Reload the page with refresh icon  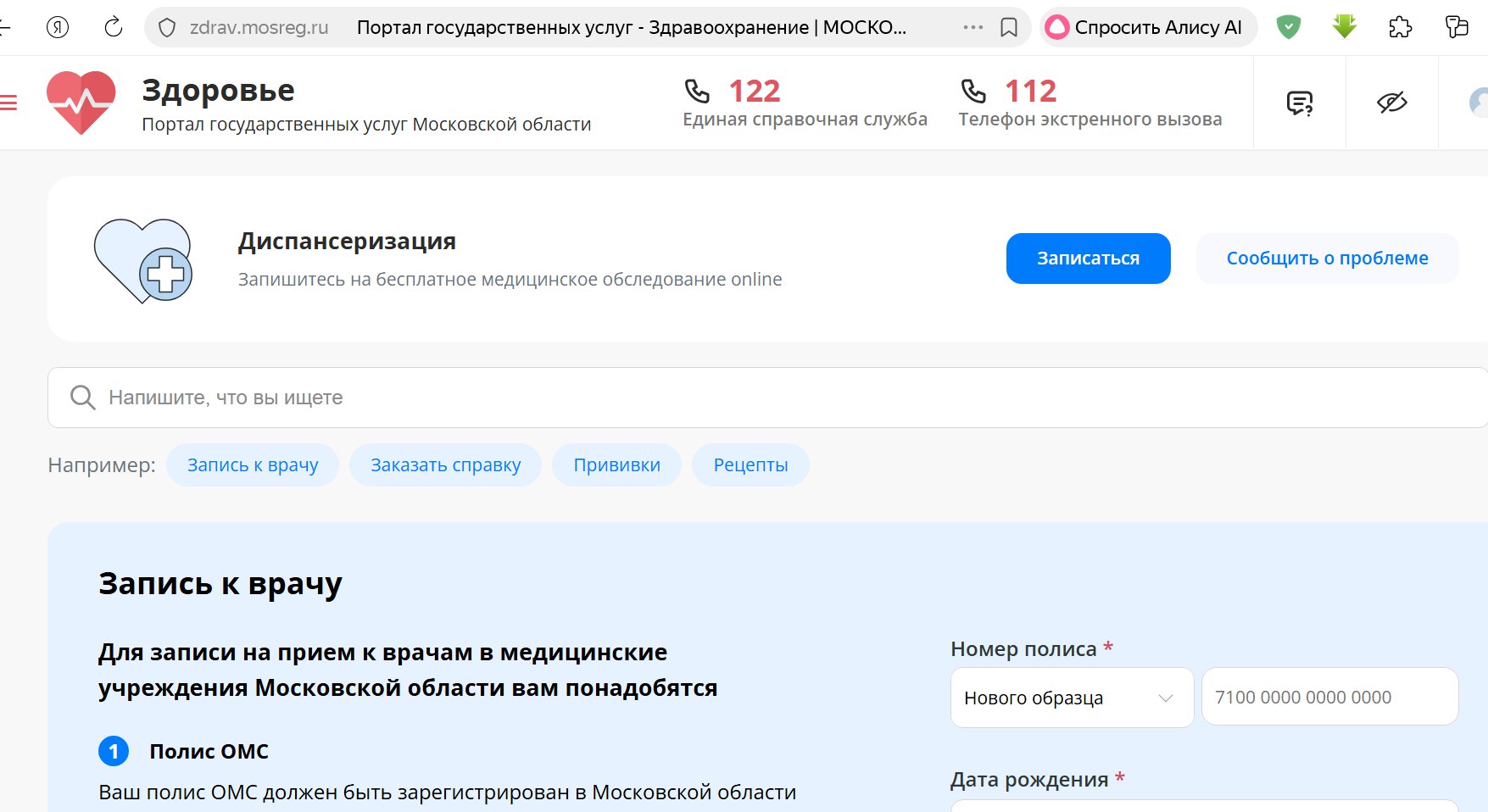coord(113,28)
